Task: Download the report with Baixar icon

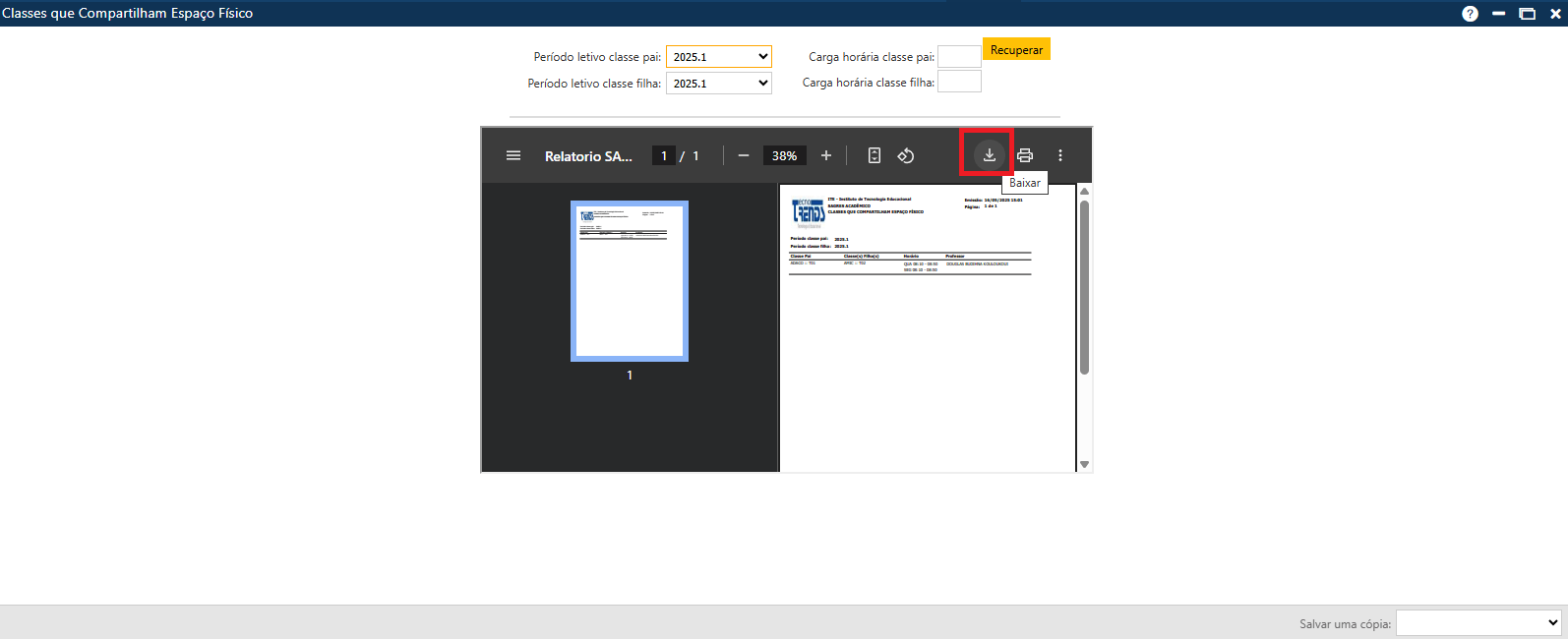Action: click(x=989, y=154)
